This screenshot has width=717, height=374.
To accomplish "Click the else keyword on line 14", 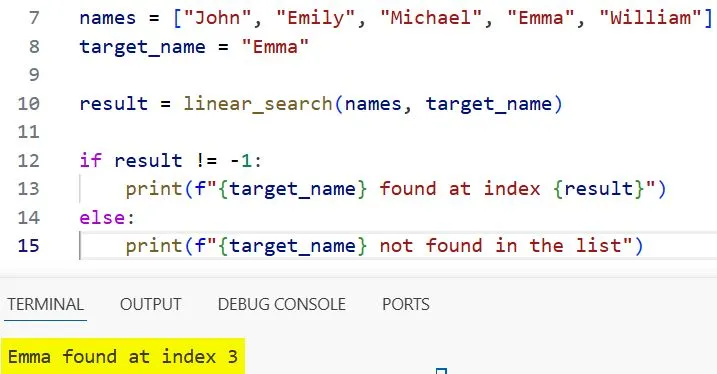I will click(x=102, y=218).
